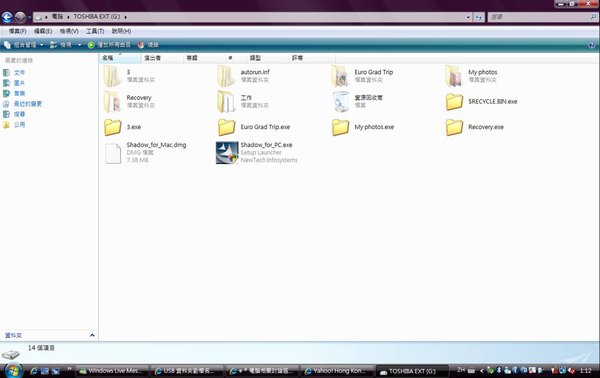Sort by the 名稱 name column header
Image resolution: width=600 pixels, height=378 pixels.
coord(120,58)
